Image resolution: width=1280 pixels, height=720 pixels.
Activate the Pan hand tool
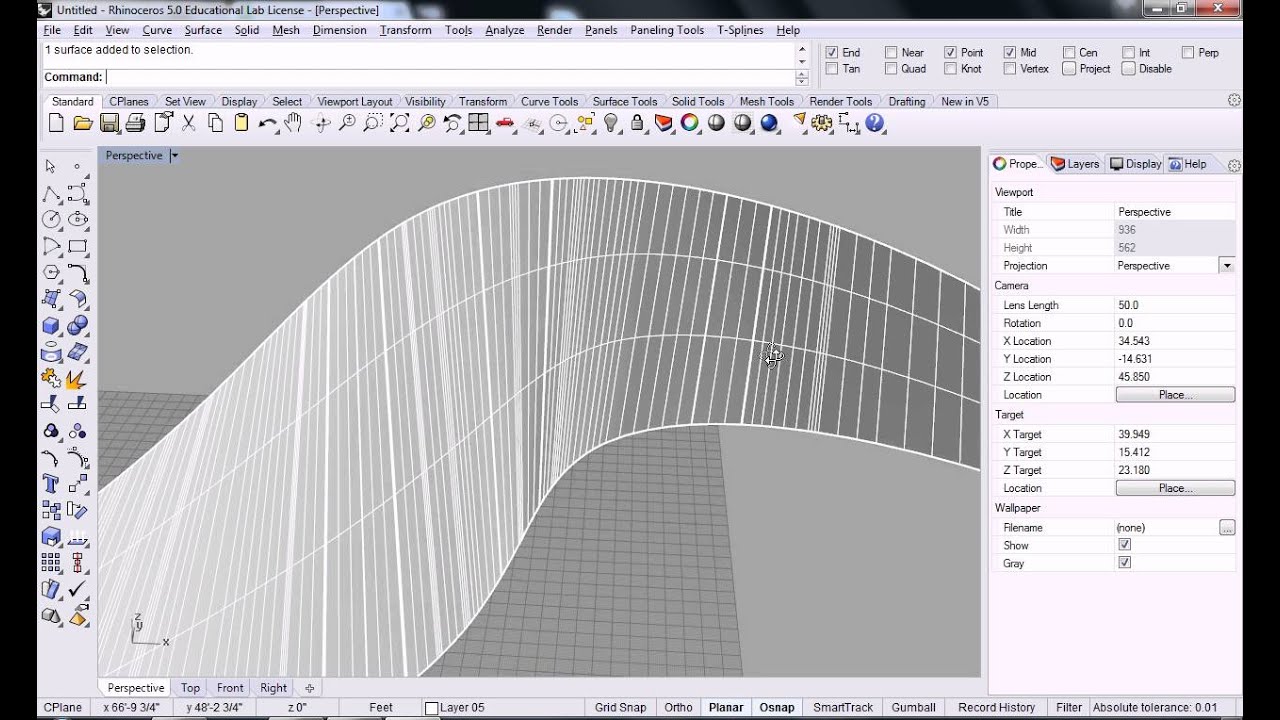[293, 123]
